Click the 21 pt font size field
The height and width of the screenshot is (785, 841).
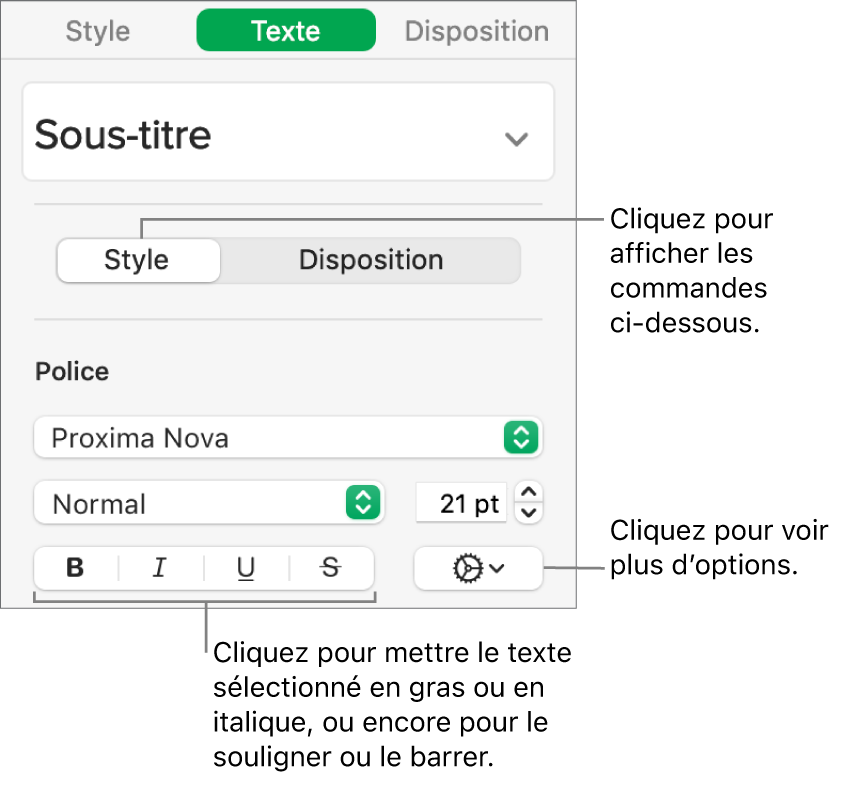pos(461,503)
